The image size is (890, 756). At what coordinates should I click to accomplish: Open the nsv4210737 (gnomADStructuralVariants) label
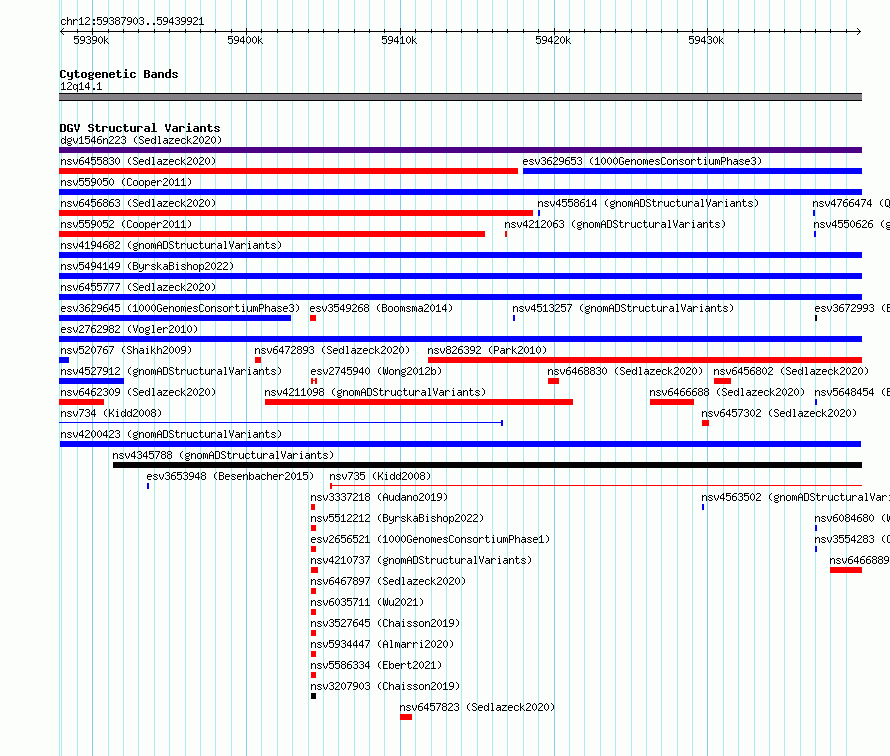(421, 560)
